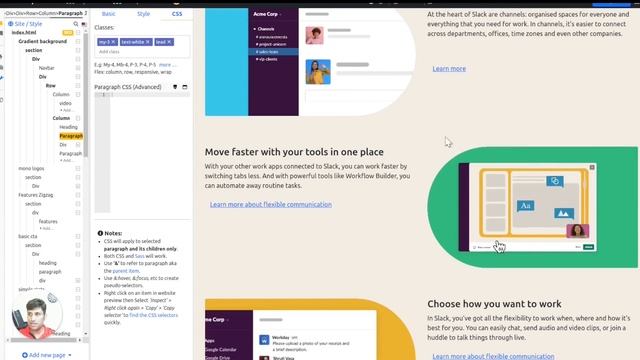Click the Paragraph breadcrumb at top
Image resolution: width=640 pixels, height=360 pixels.
[x=71, y=13]
